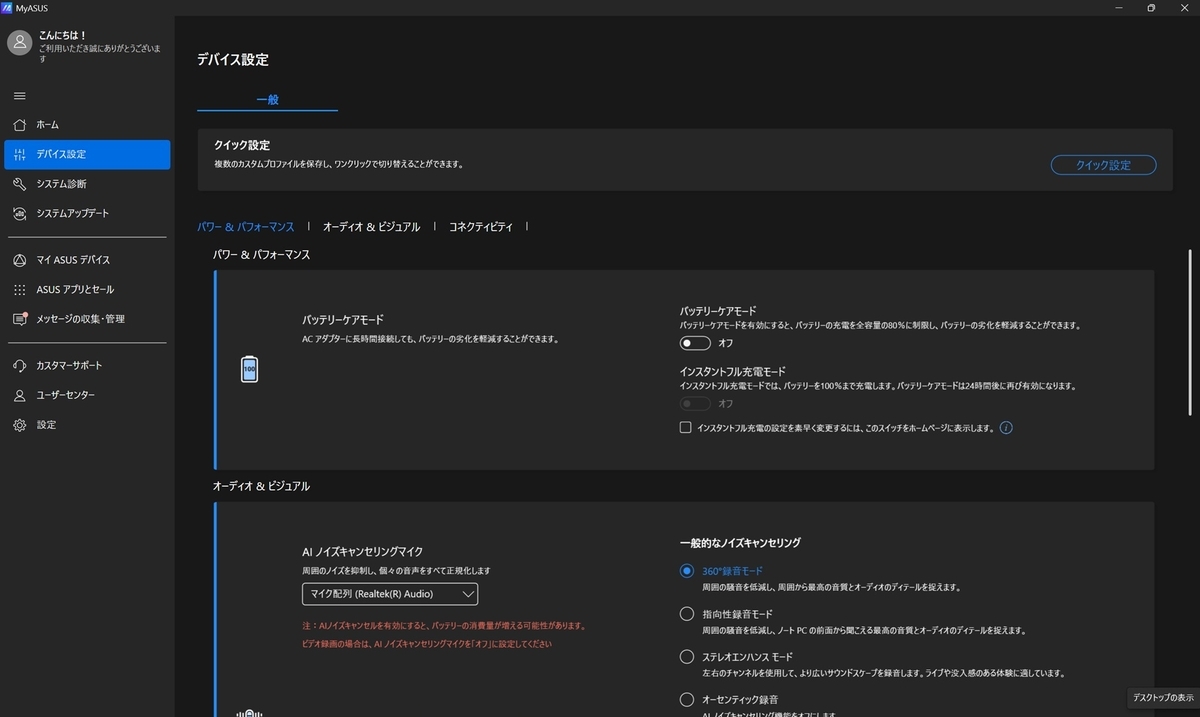This screenshot has width=1200, height=717.
Task: Open the マイク配列 (Realtek(R) Audio) dropdown
Action: [390, 594]
